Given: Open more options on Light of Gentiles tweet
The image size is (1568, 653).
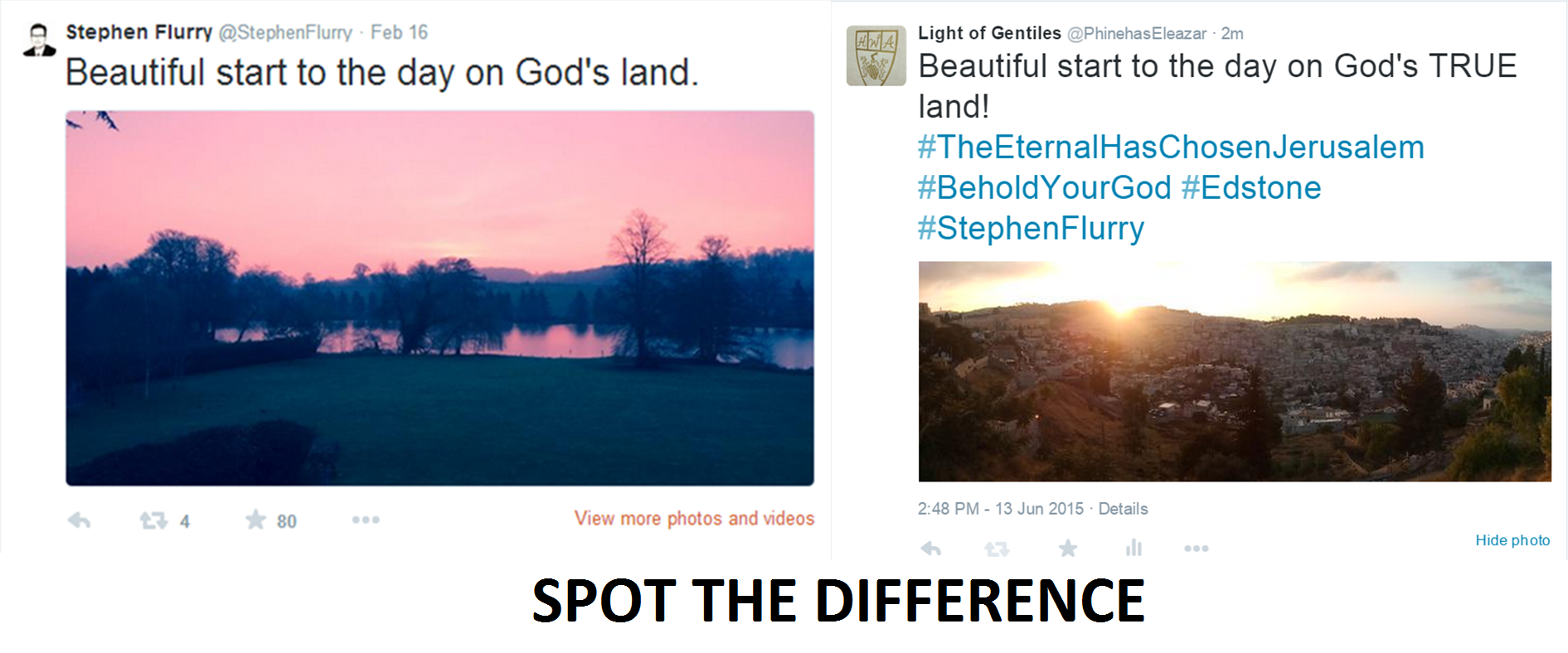Looking at the screenshot, I should [1196, 549].
